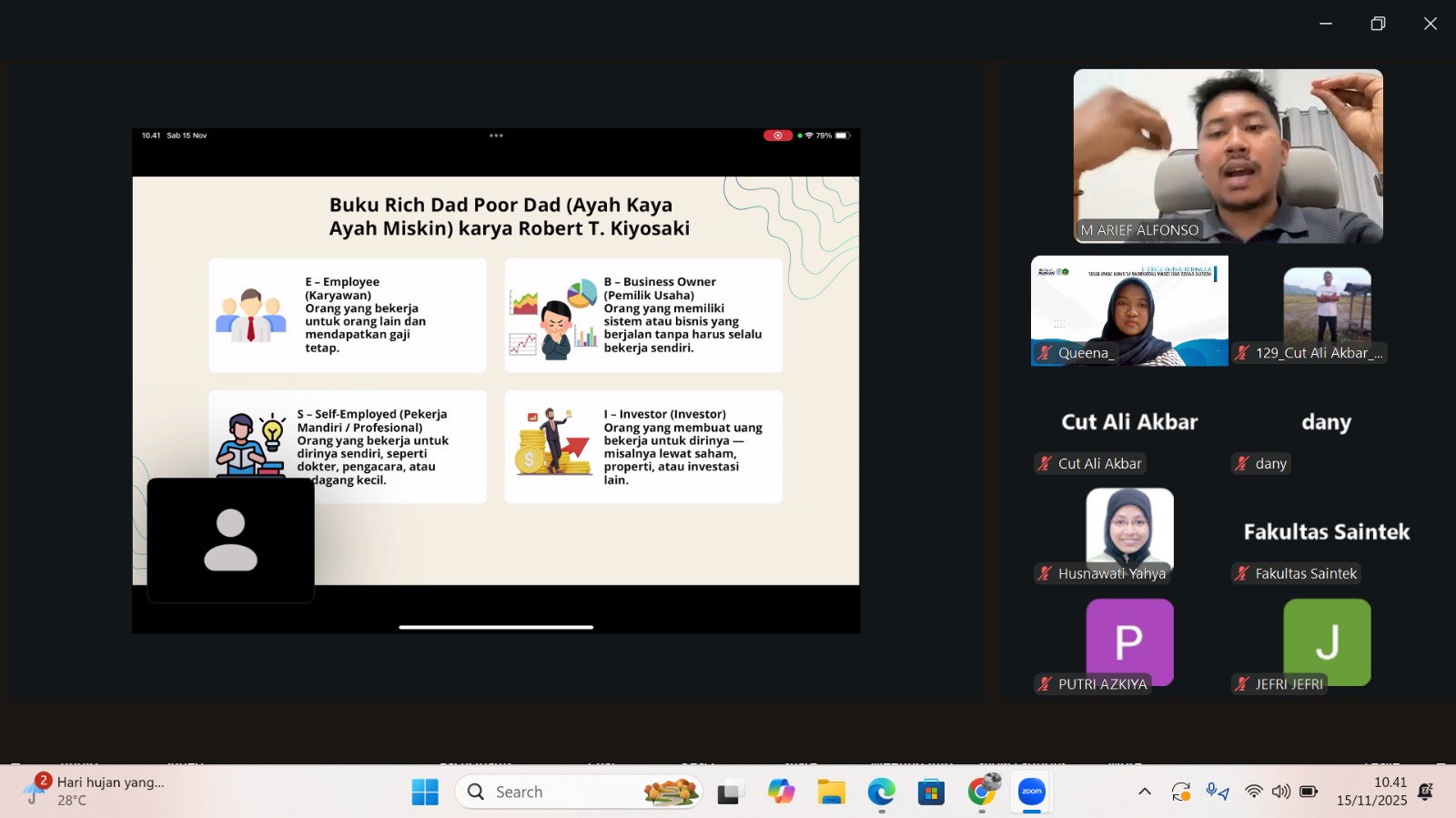Select PUTRI AZKIYA participant avatar
The height and width of the screenshot is (818, 1456).
click(x=1129, y=641)
